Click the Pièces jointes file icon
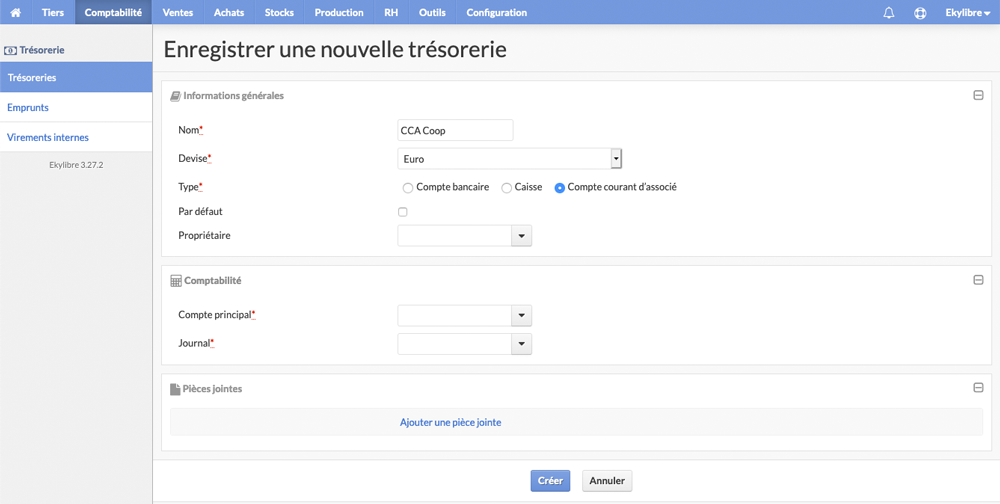Image resolution: width=1000 pixels, height=504 pixels. click(175, 389)
